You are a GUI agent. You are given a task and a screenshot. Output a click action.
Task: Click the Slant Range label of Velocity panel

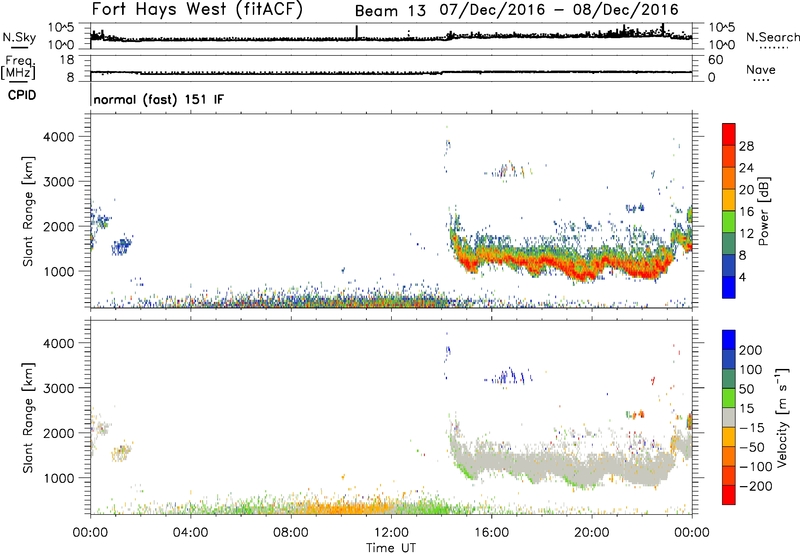click(28, 417)
